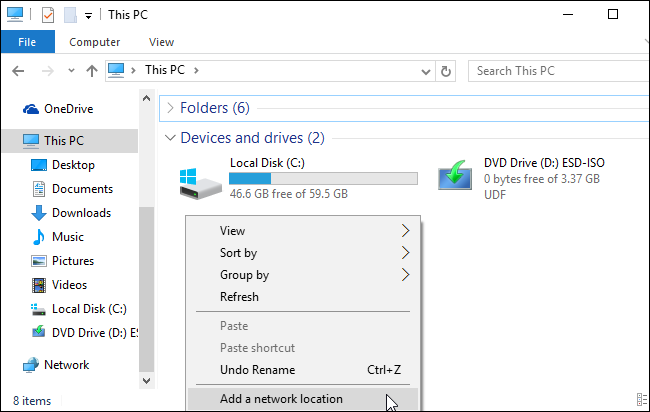
Task: Switch to the Computer ribbon tab
Action: click(x=95, y=42)
